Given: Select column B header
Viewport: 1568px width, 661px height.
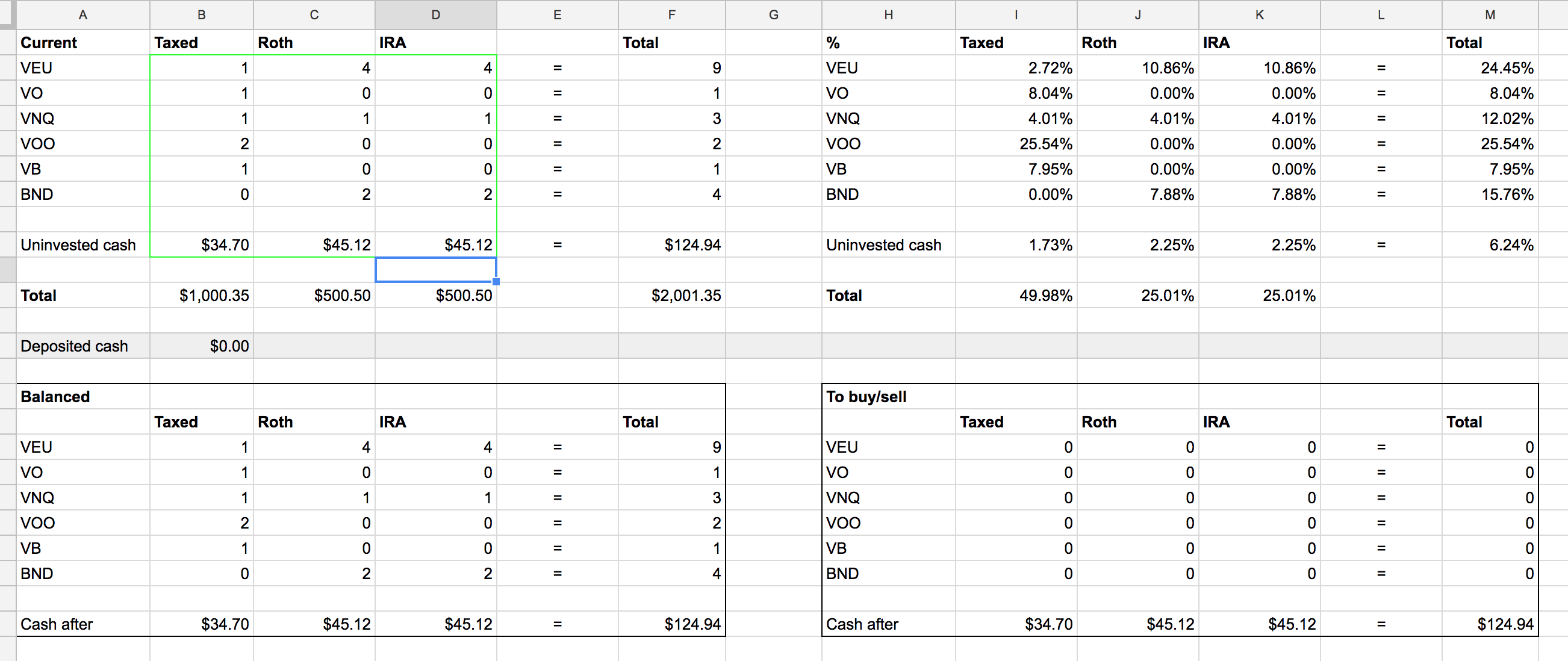Looking at the screenshot, I should [x=202, y=14].
